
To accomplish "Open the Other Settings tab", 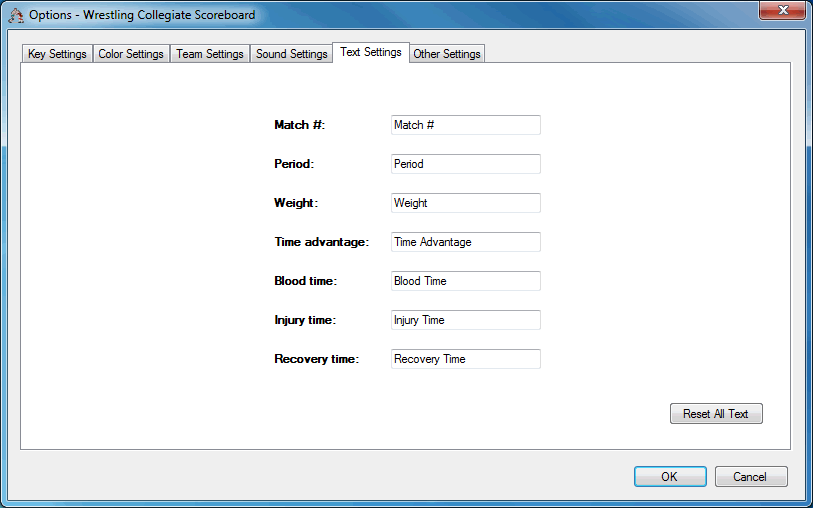I will point(447,54).
